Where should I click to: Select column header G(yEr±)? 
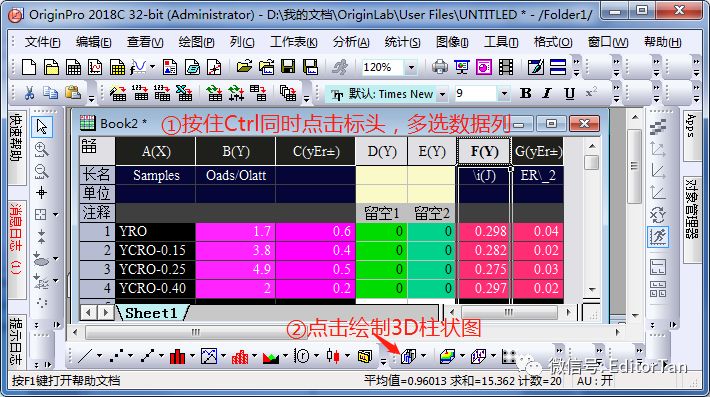click(538, 151)
